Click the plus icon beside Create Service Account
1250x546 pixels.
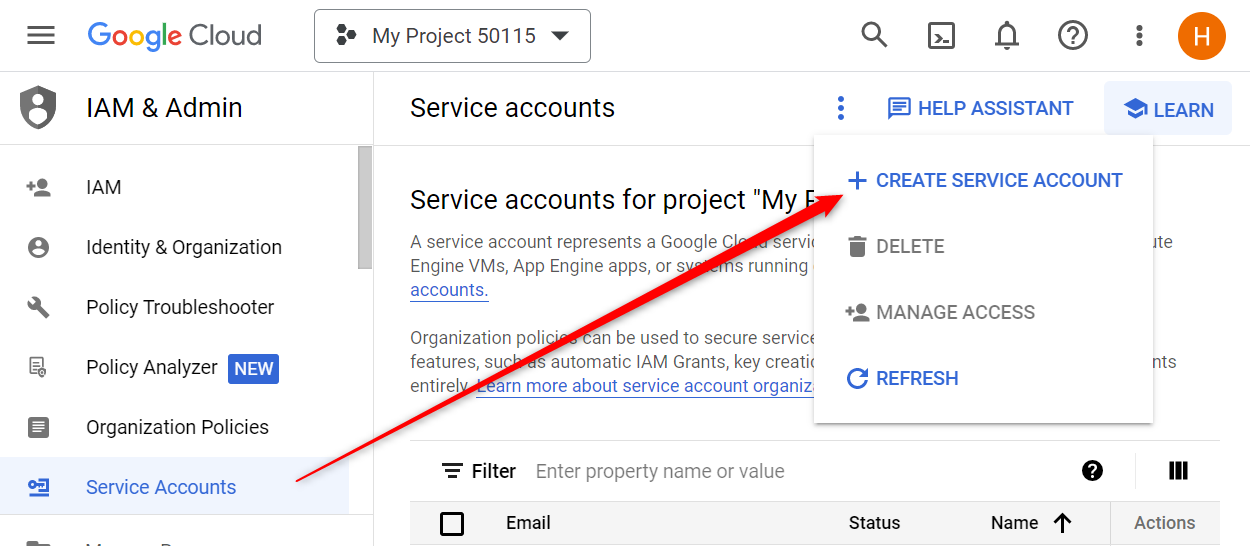[857, 181]
